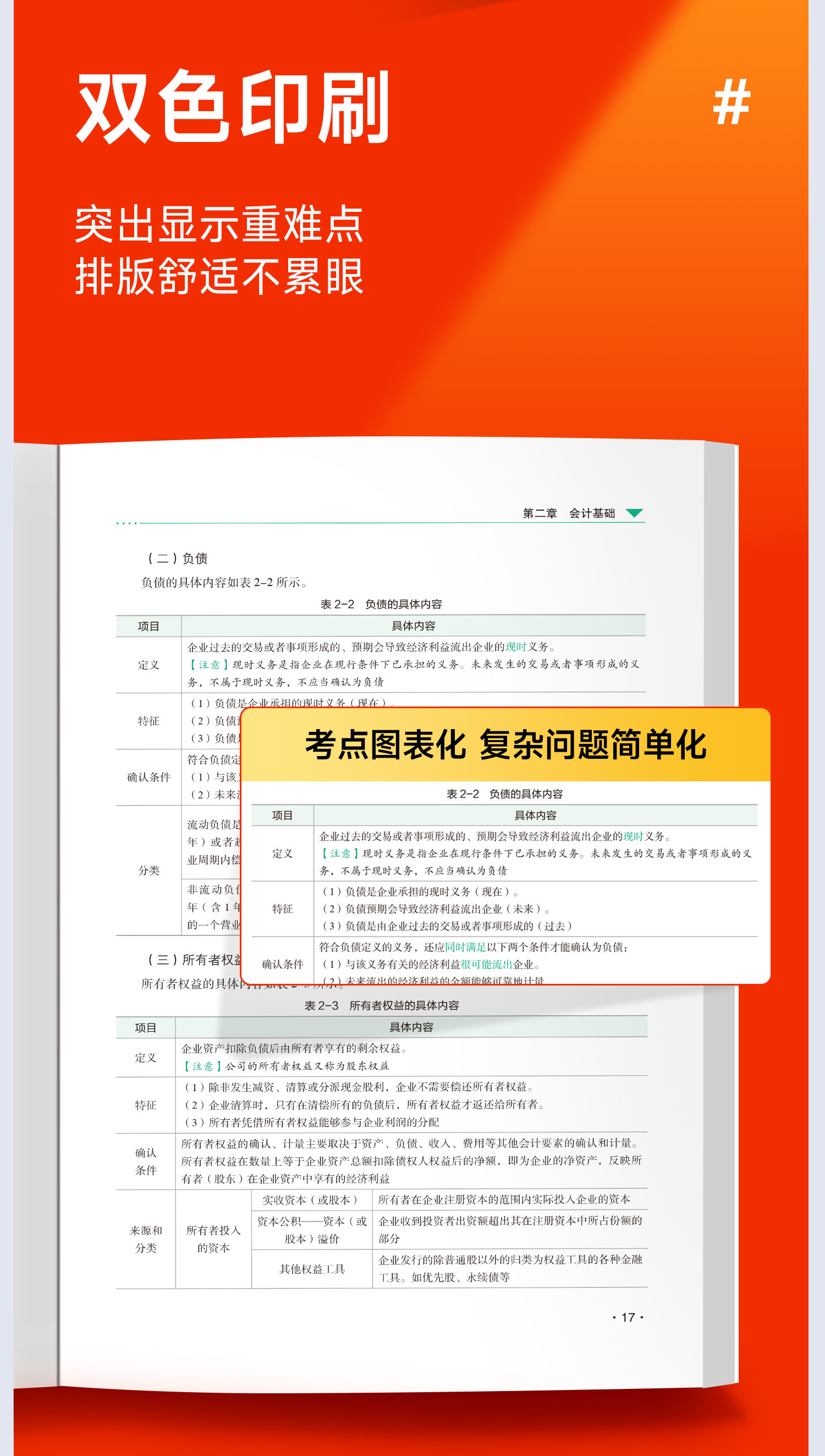Select 项目 header in the popup card table
This screenshot has height=1456, width=825.
282,815
